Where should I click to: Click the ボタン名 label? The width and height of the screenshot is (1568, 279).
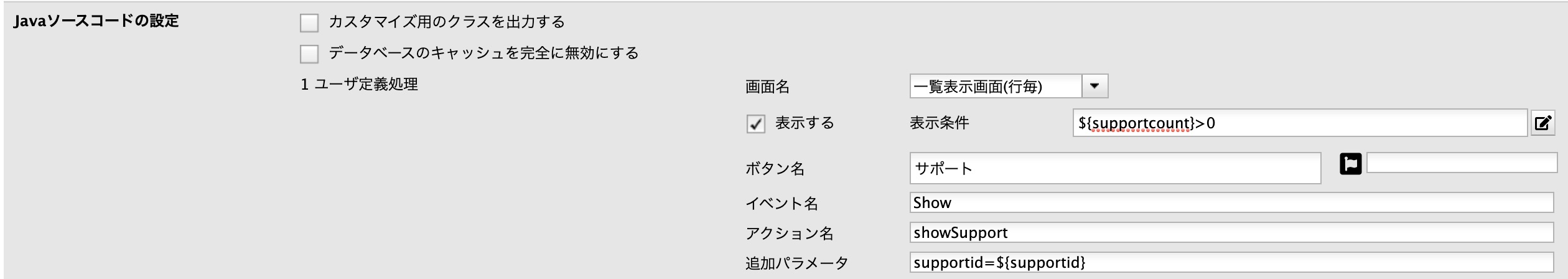pos(775,168)
